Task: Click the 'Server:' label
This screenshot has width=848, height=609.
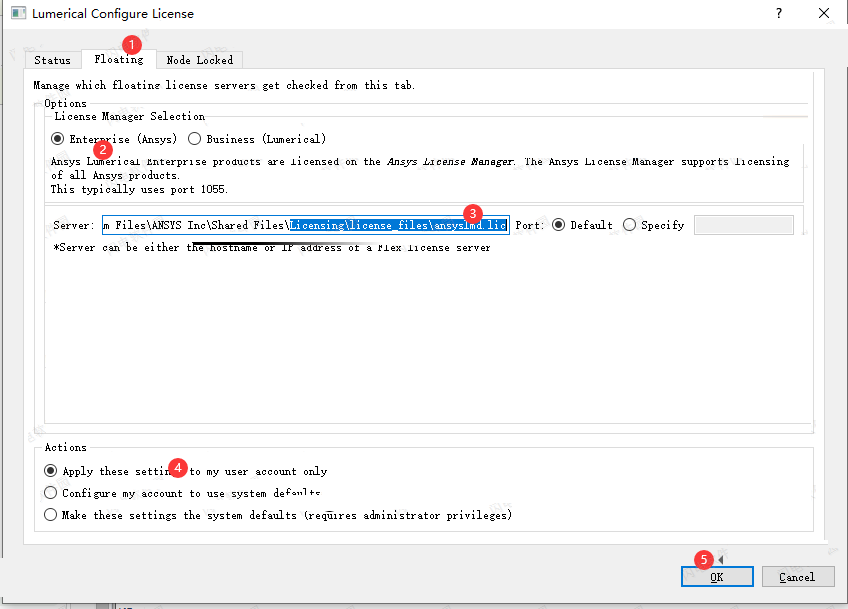Action: click(x=74, y=225)
